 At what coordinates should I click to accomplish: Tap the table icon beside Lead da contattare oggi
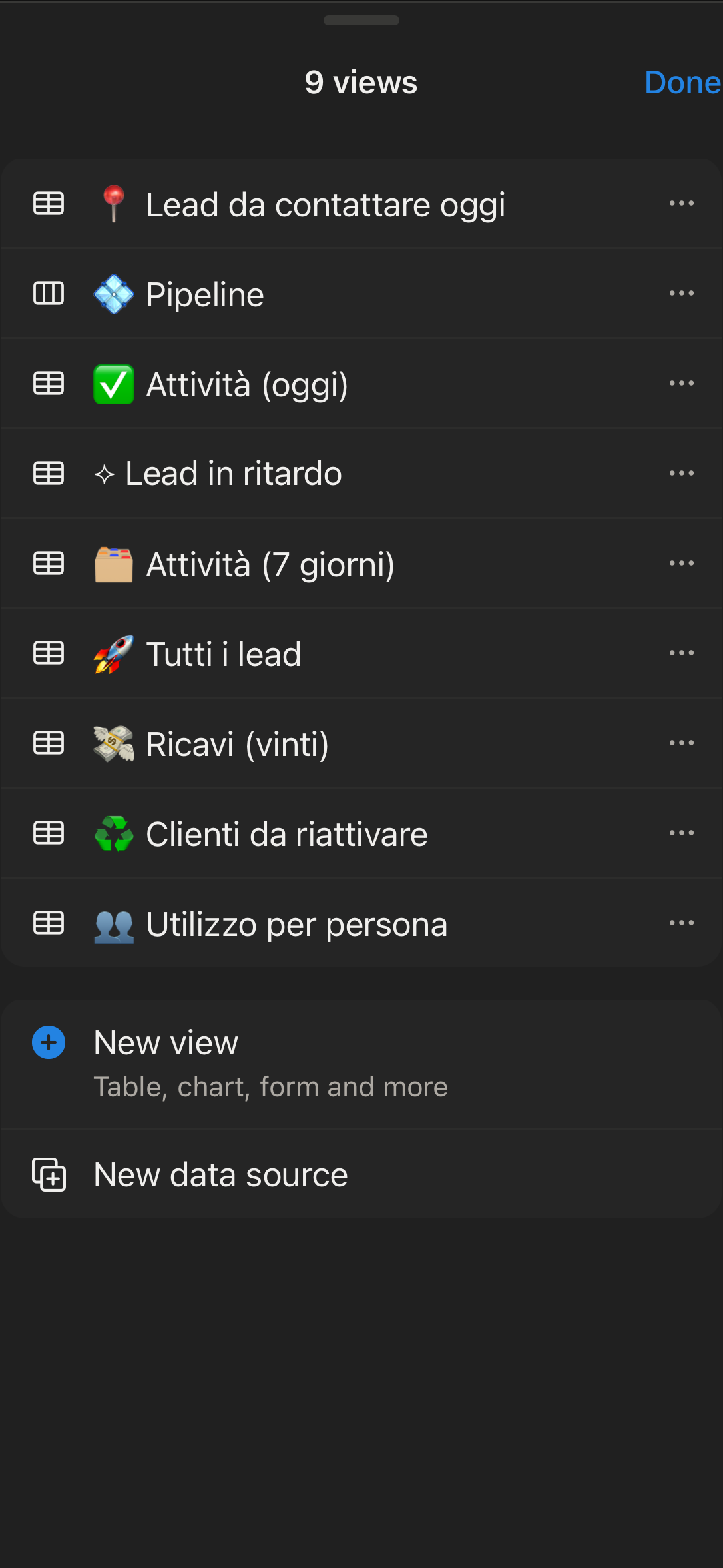coord(49,204)
